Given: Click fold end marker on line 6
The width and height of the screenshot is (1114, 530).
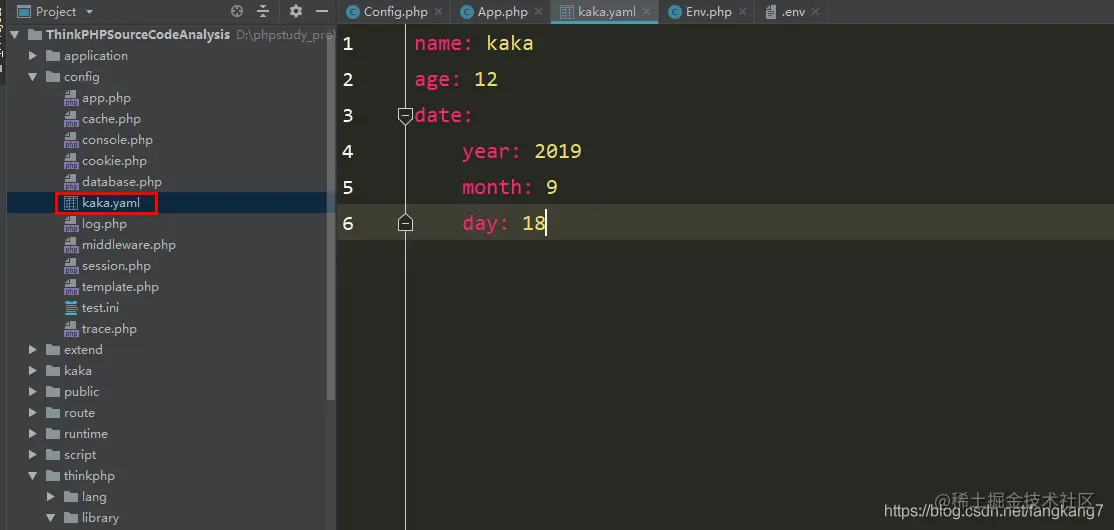Looking at the screenshot, I should coord(405,222).
